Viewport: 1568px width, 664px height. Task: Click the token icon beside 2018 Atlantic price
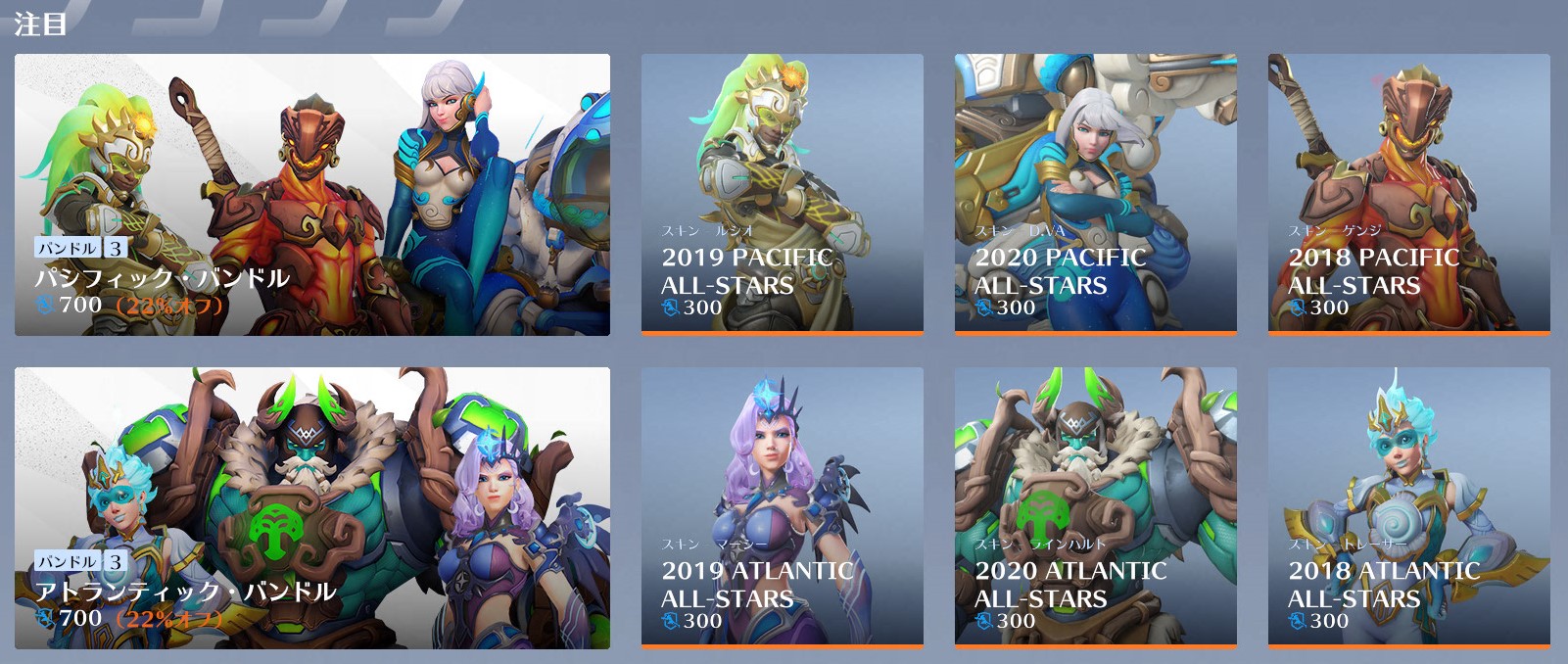pyautogui.click(x=1298, y=622)
